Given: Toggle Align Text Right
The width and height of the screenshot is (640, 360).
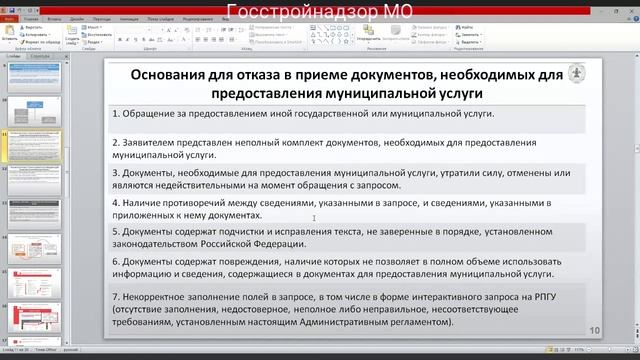Looking at the screenshot, I should click(213, 40).
